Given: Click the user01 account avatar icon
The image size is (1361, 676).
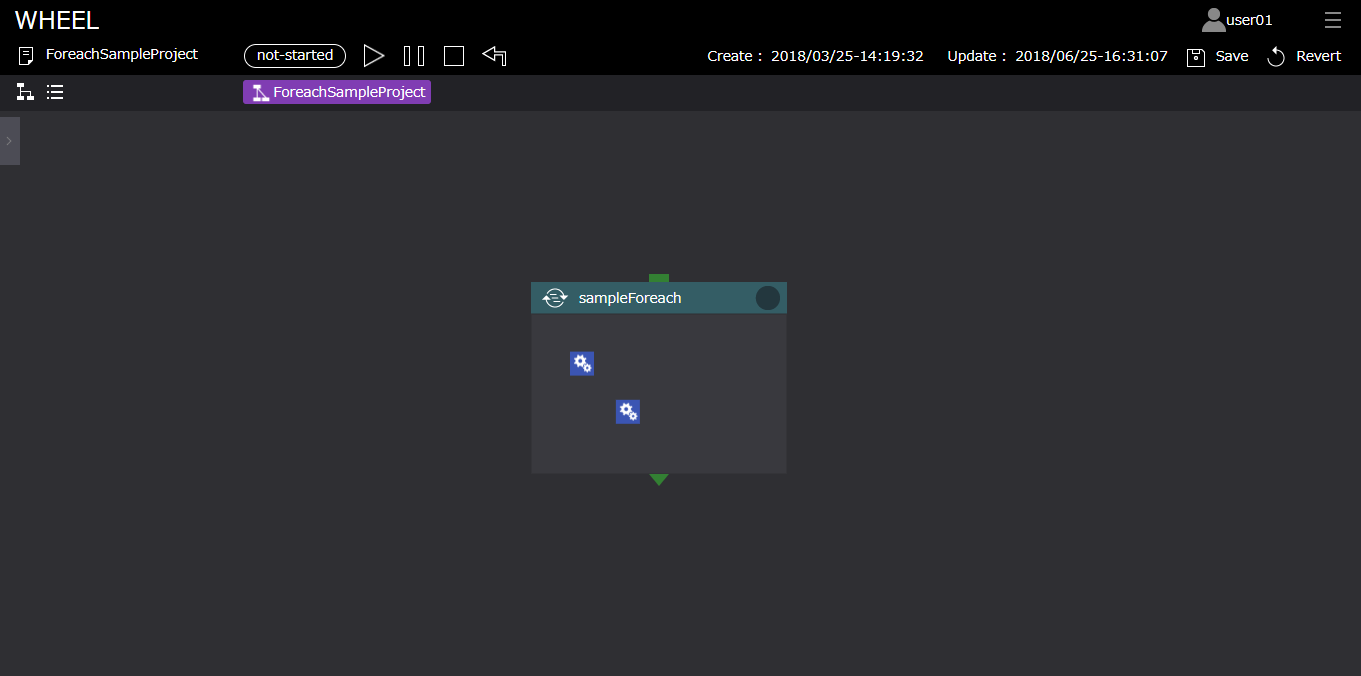Looking at the screenshot, I should click(x=1213, y=20).
